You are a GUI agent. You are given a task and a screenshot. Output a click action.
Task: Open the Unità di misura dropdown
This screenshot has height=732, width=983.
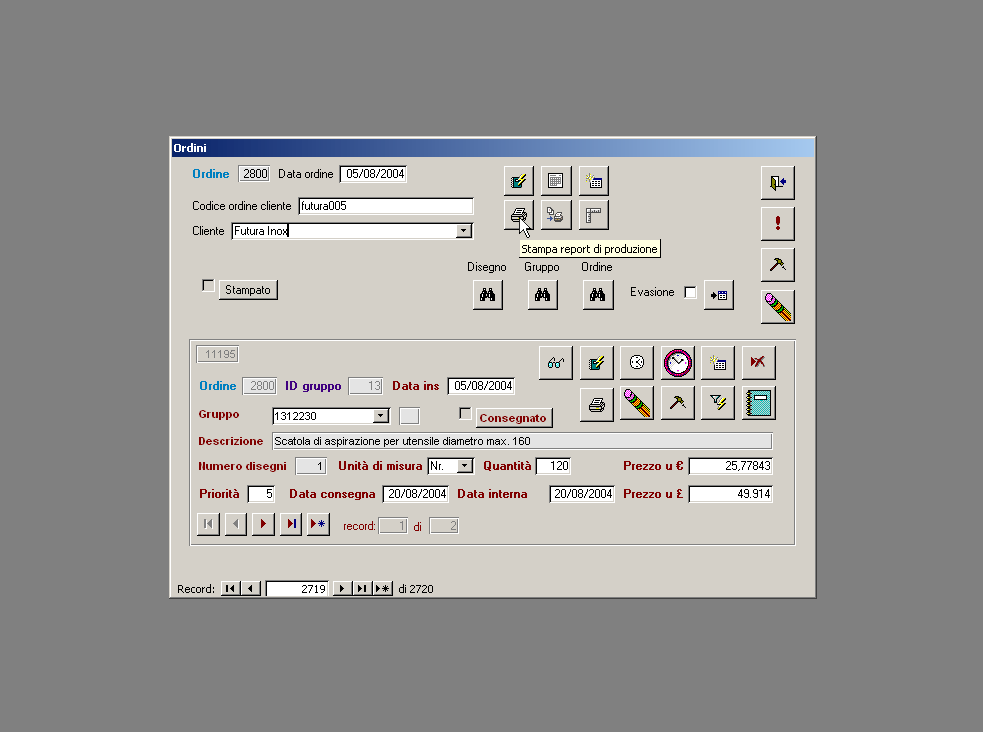pyautogui.click(x=465, y=466)
